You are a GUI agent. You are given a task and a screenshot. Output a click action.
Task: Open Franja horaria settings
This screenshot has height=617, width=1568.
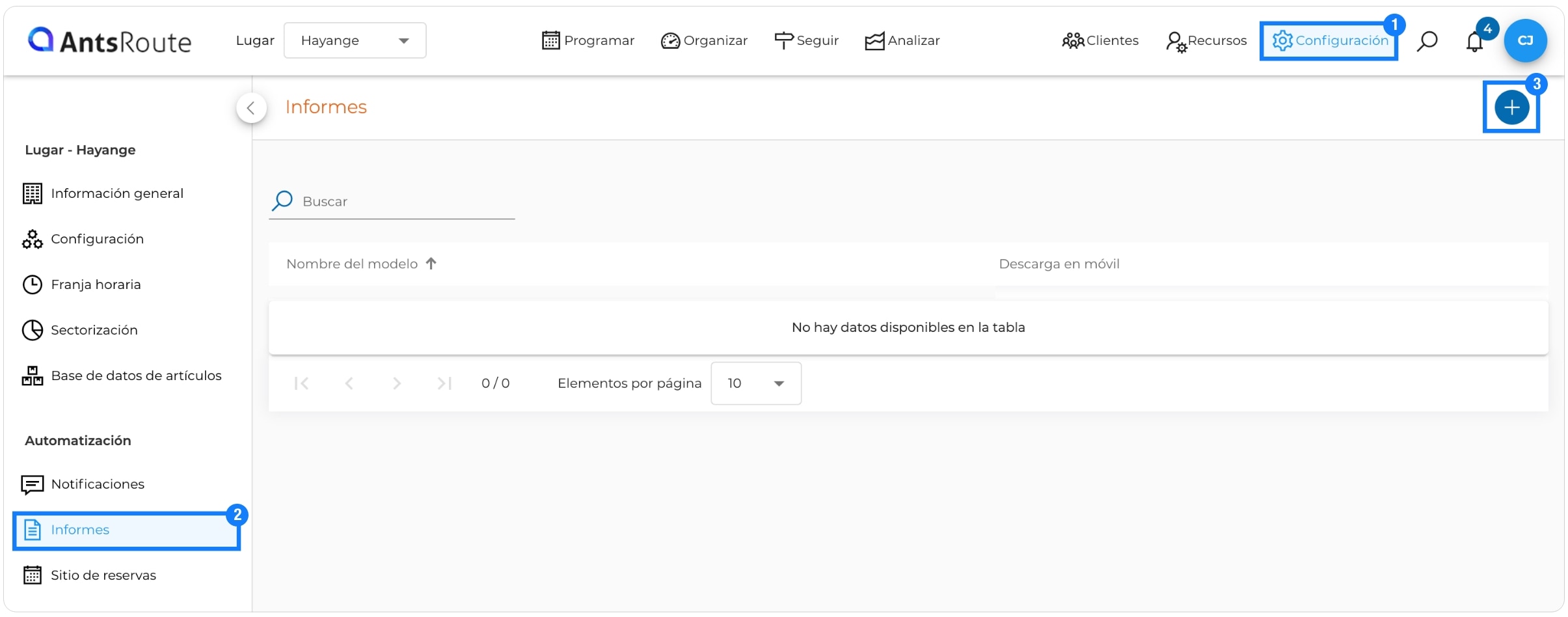(x=81, y=284)
